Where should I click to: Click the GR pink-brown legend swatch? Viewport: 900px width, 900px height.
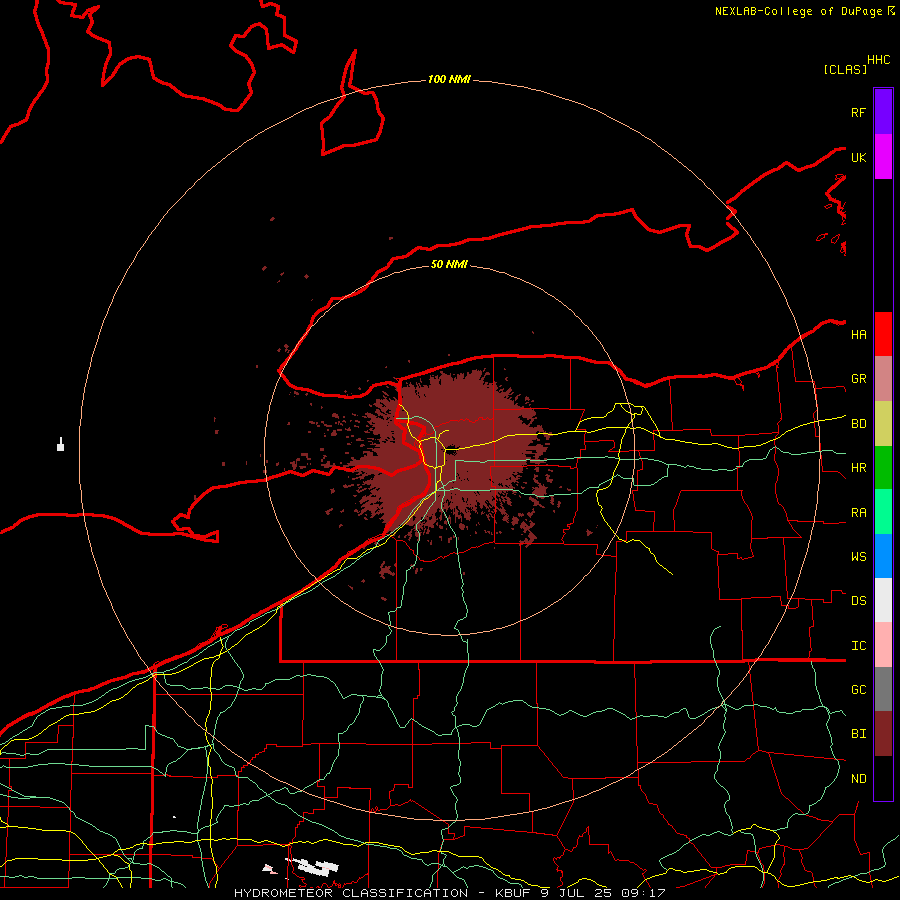(883, 379)
